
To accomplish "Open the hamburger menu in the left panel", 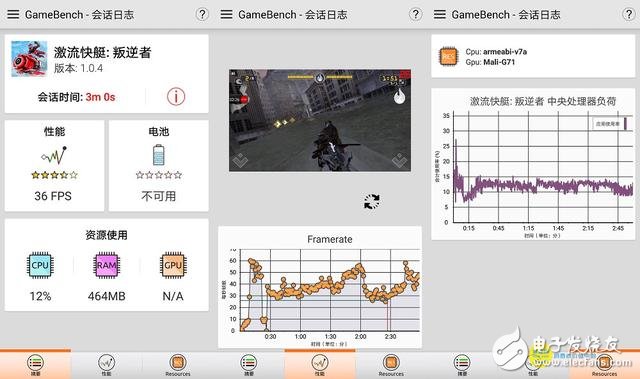I will tap(13, 15).
